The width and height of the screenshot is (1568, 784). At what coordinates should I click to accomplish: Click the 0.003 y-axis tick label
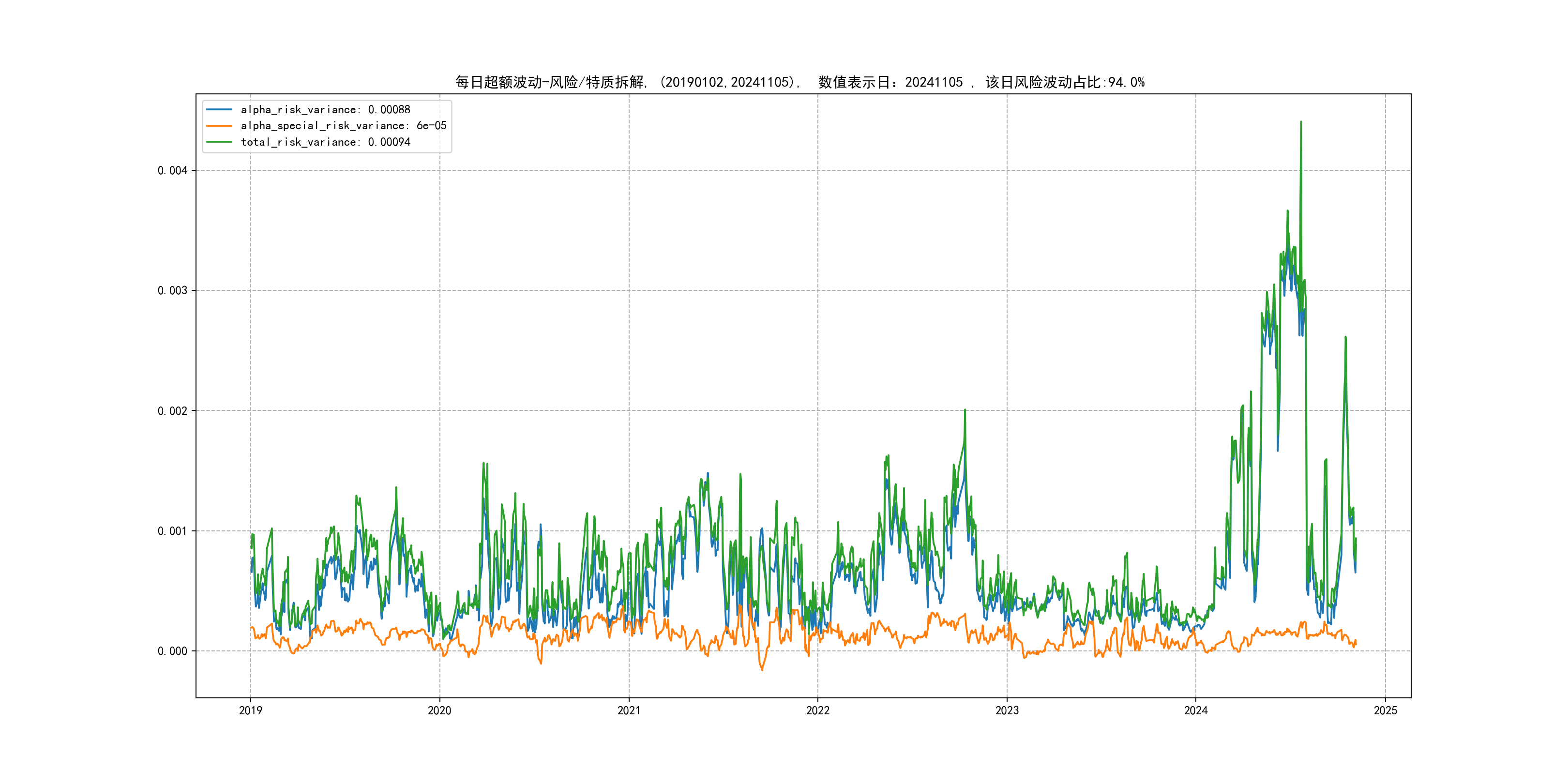pyautogui.click(x=172, y=290)
